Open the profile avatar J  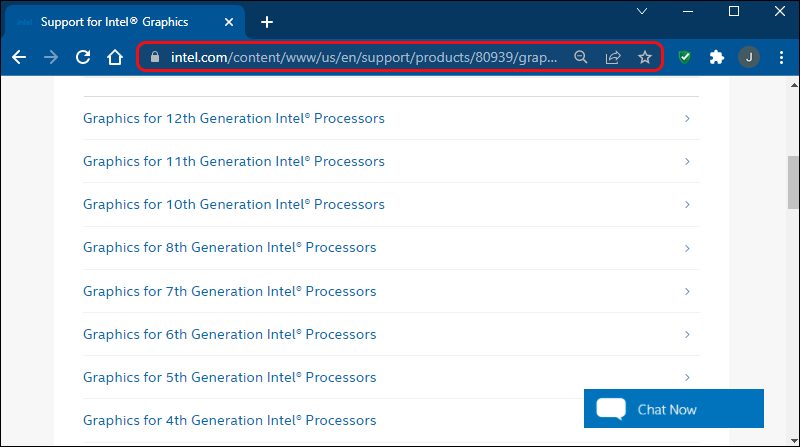[749, 57]
